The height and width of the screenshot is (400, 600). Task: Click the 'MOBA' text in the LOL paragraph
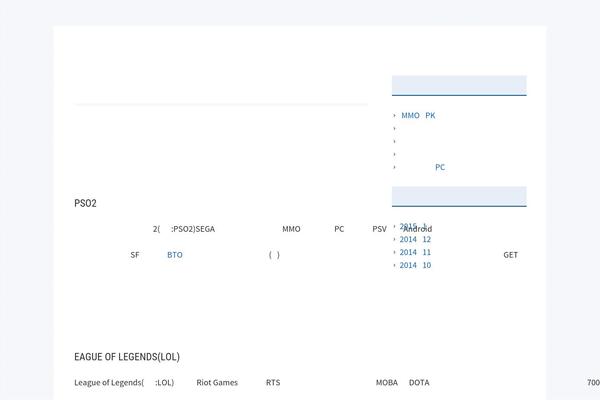(x=387, y=382)
